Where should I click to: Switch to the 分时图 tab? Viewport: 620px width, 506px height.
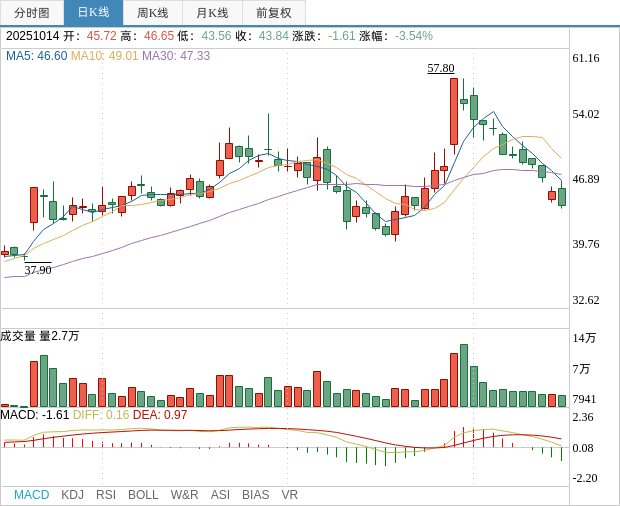(x=32, y=13)
